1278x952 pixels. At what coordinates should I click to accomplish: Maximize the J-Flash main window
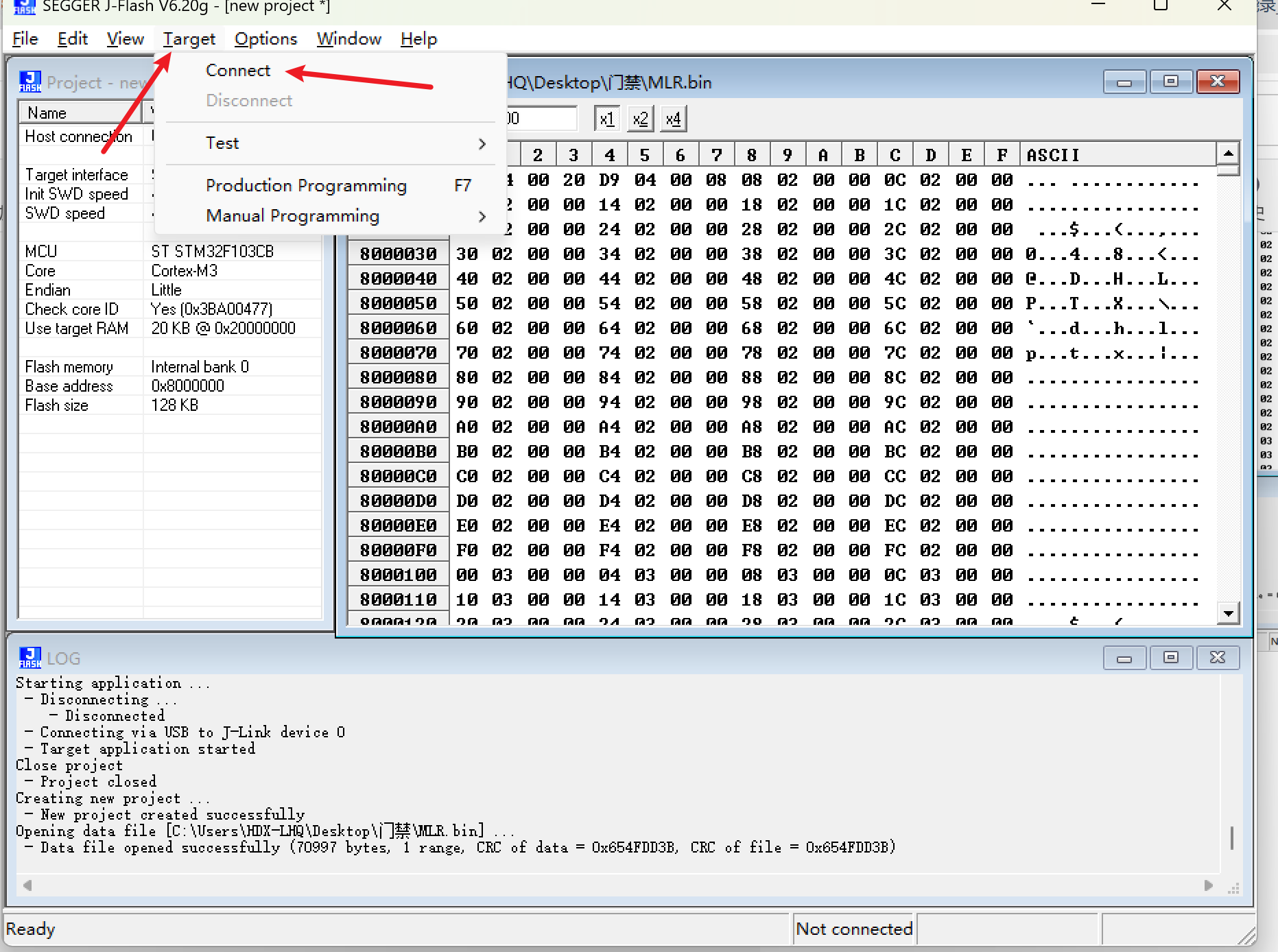1161,5
